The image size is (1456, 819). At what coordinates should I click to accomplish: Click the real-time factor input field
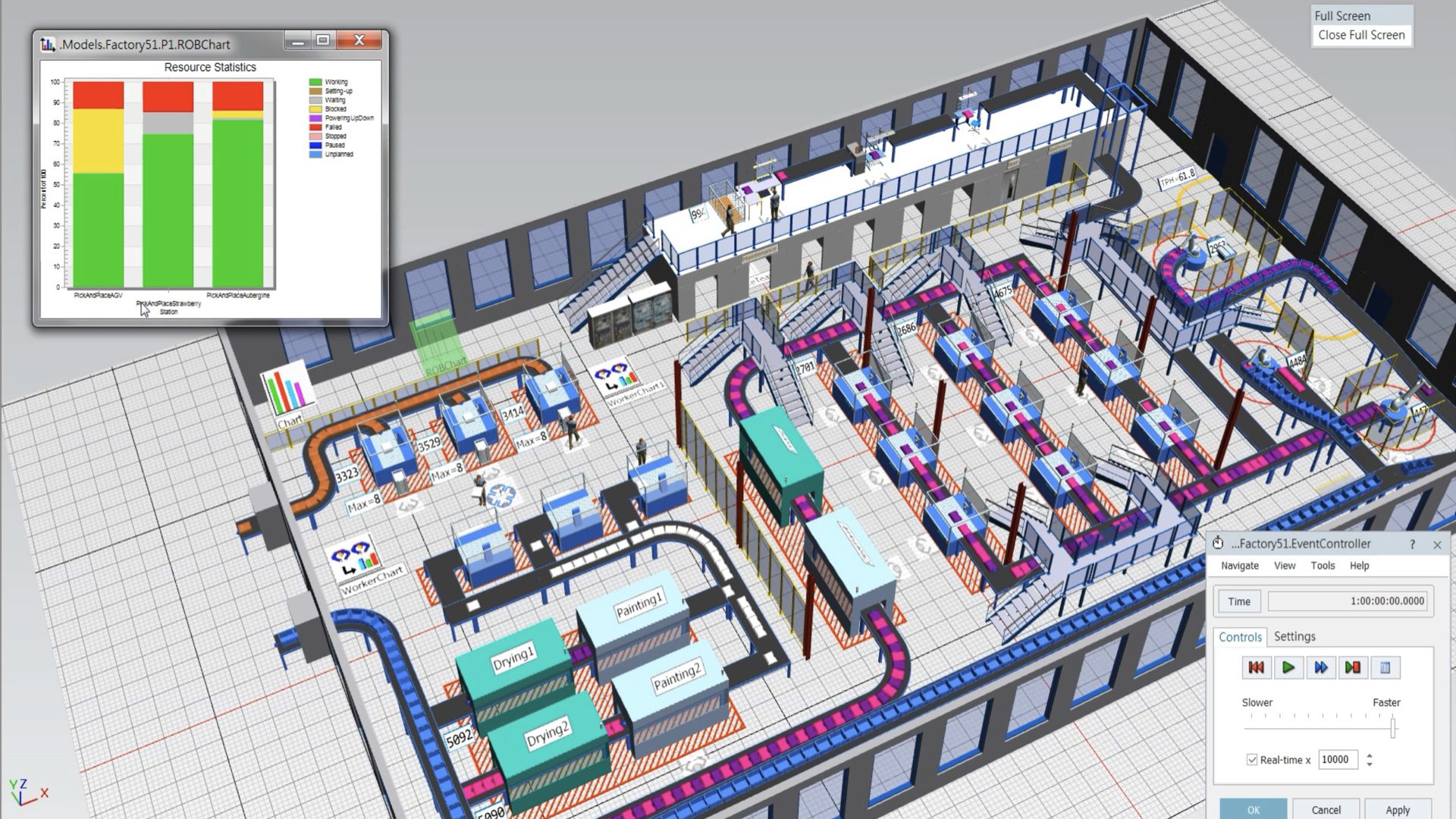pos(1337,759)
